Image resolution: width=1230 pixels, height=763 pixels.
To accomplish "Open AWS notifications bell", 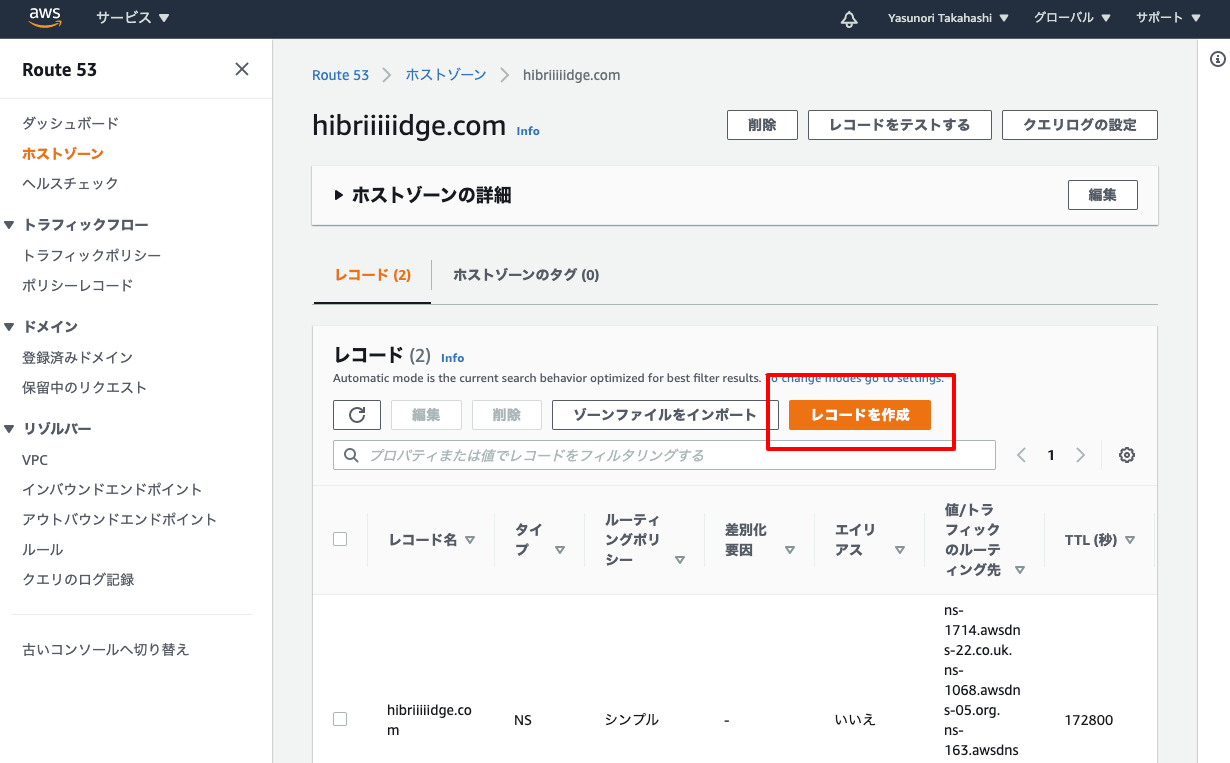I will pos(849,18).
